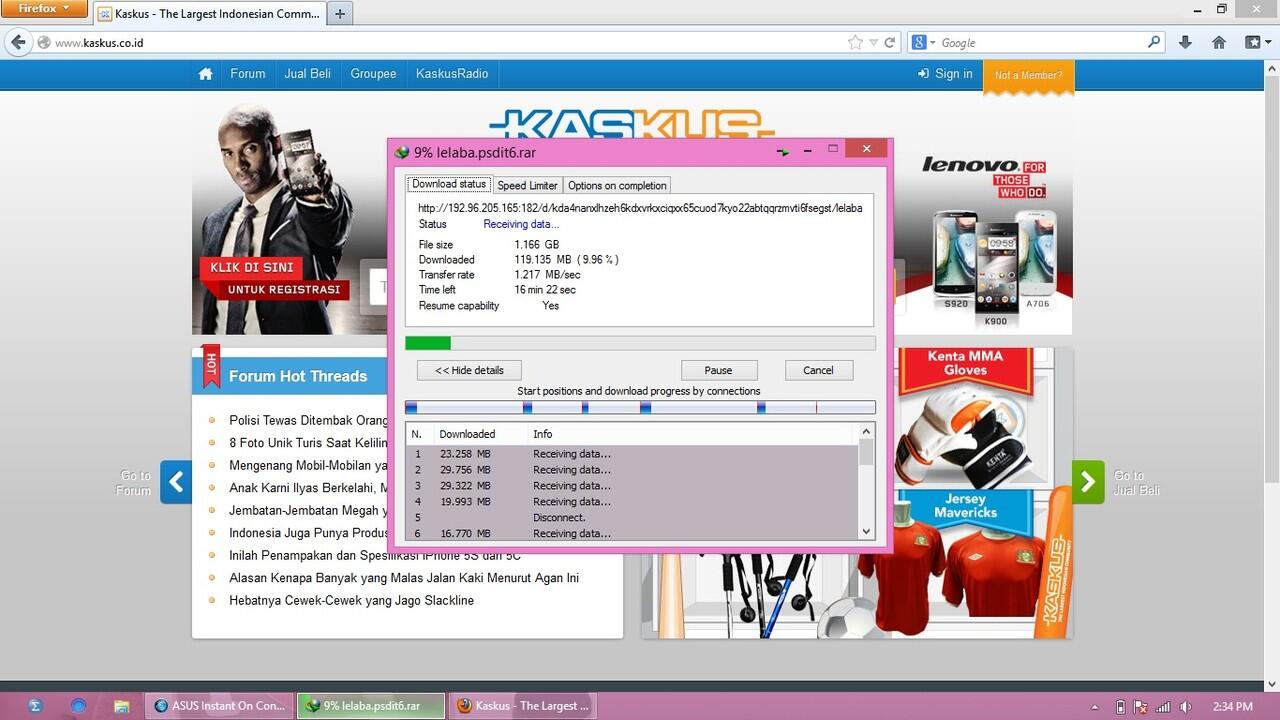
Task: Open KaskusRadio in Kaskus navigation
Action: pos(452,74)
